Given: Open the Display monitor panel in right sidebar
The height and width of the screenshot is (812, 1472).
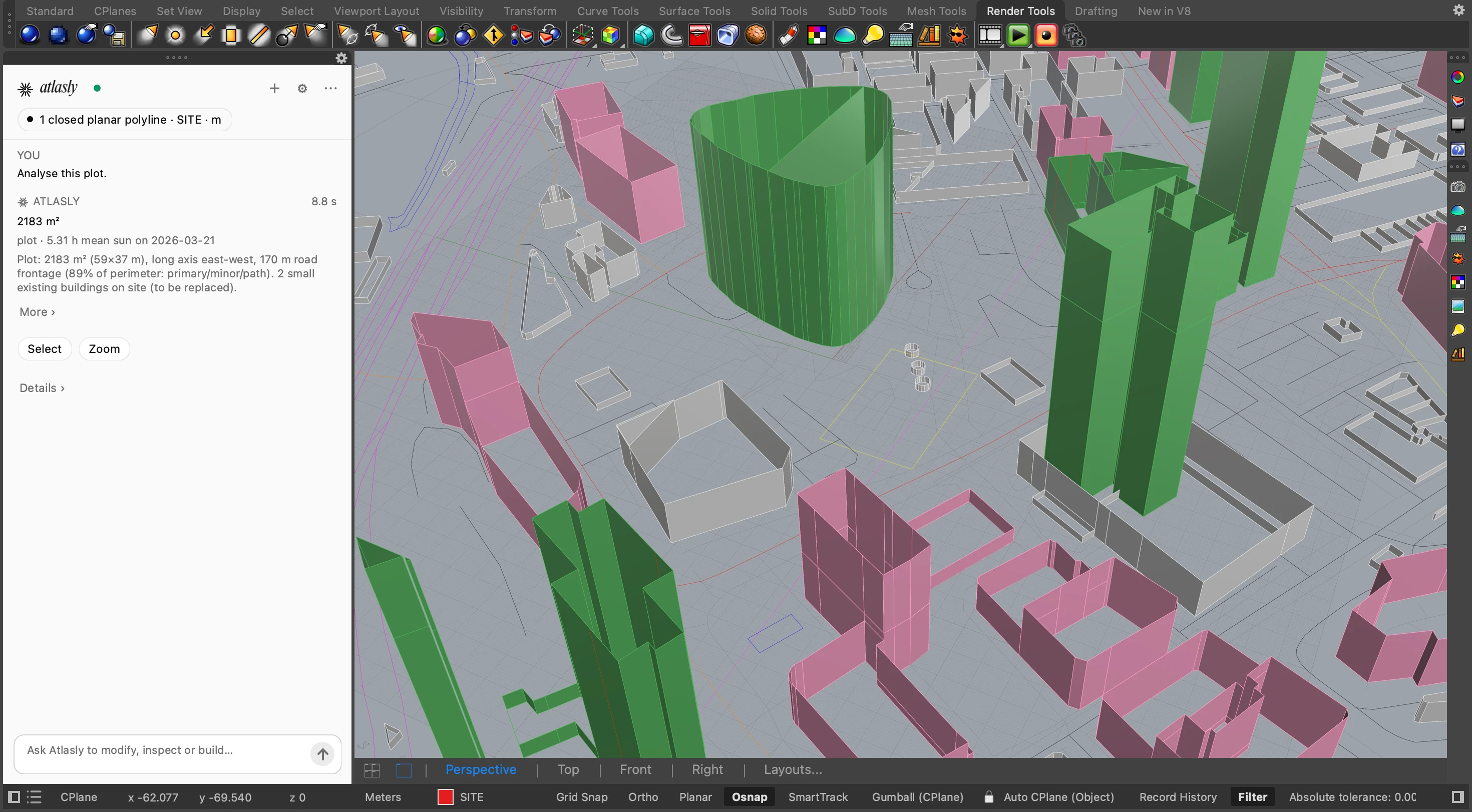Looking at the screenshot, I should (1457, 125).
